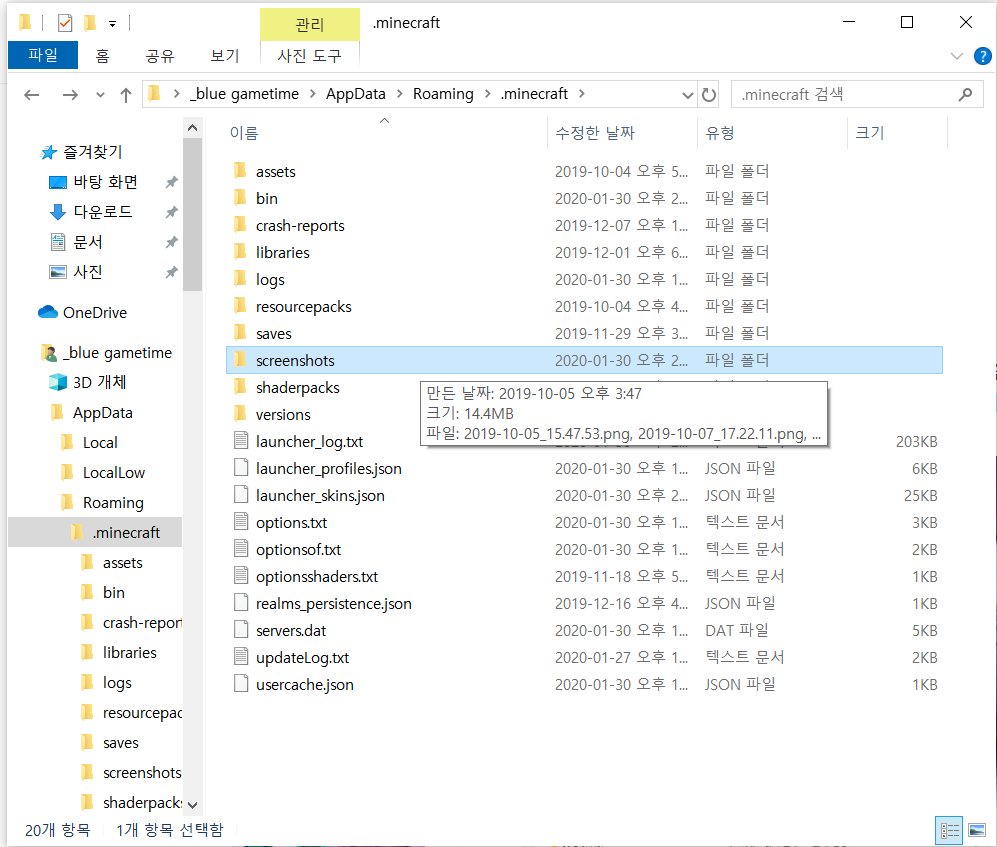Select options.txt file icon
The width and height of the screenshot is (997, 847).
click(240, 522)
